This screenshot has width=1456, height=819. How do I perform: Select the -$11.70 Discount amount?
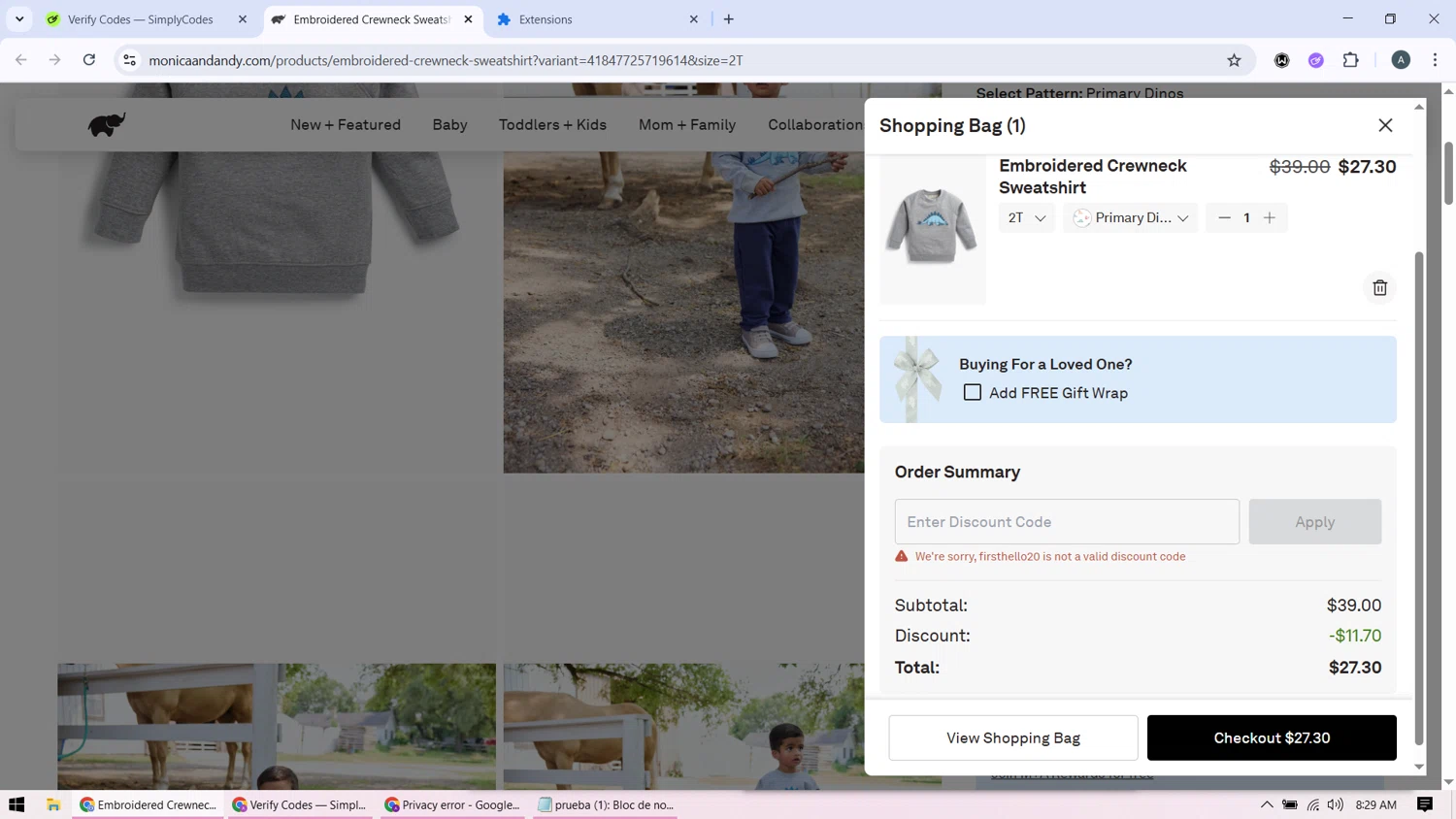pyautogui.click(x=1355, y=636)
